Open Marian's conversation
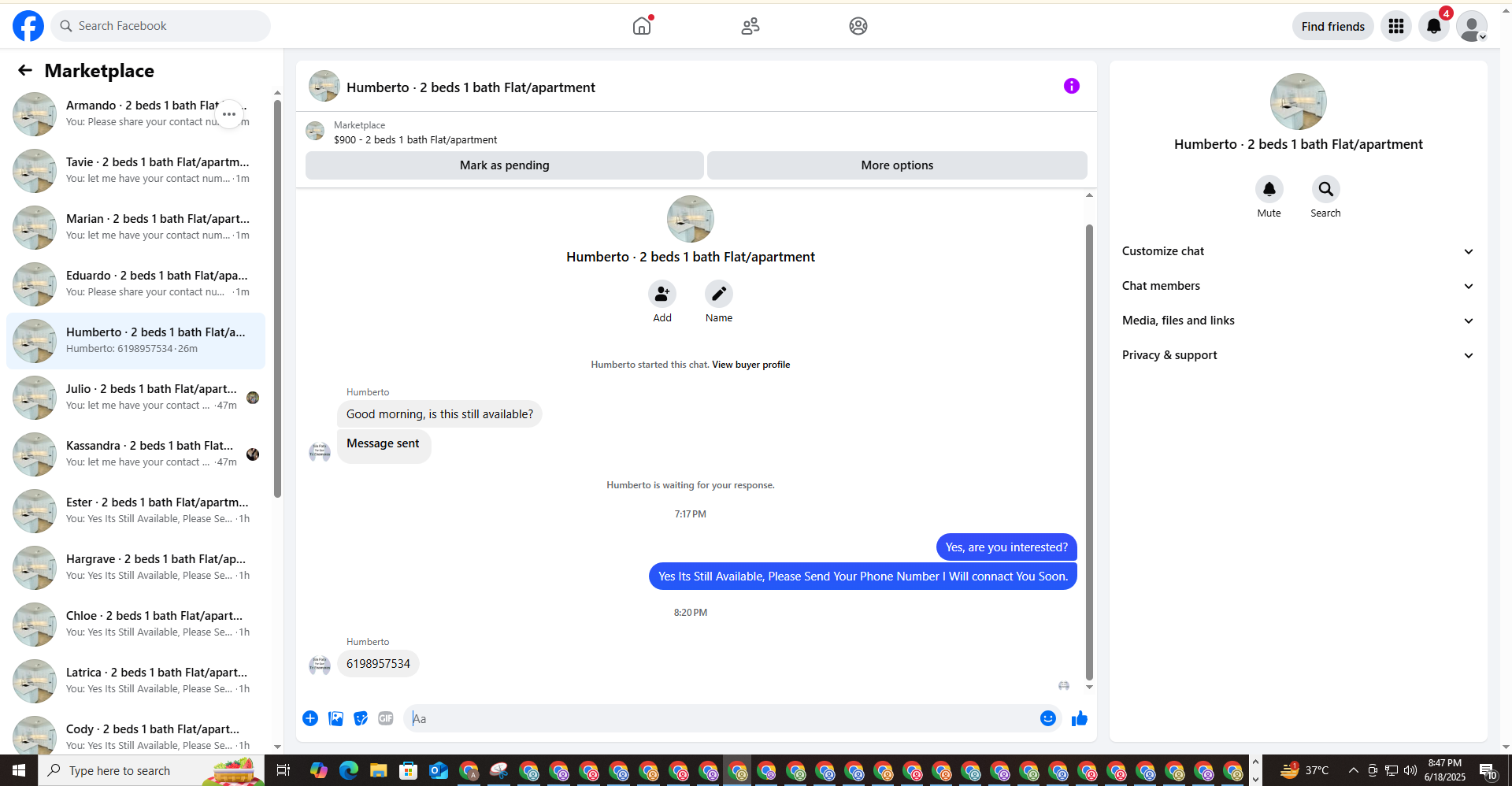Viewport: 1512px width, 786px height. pyautogui.click(x=135, y=228)
